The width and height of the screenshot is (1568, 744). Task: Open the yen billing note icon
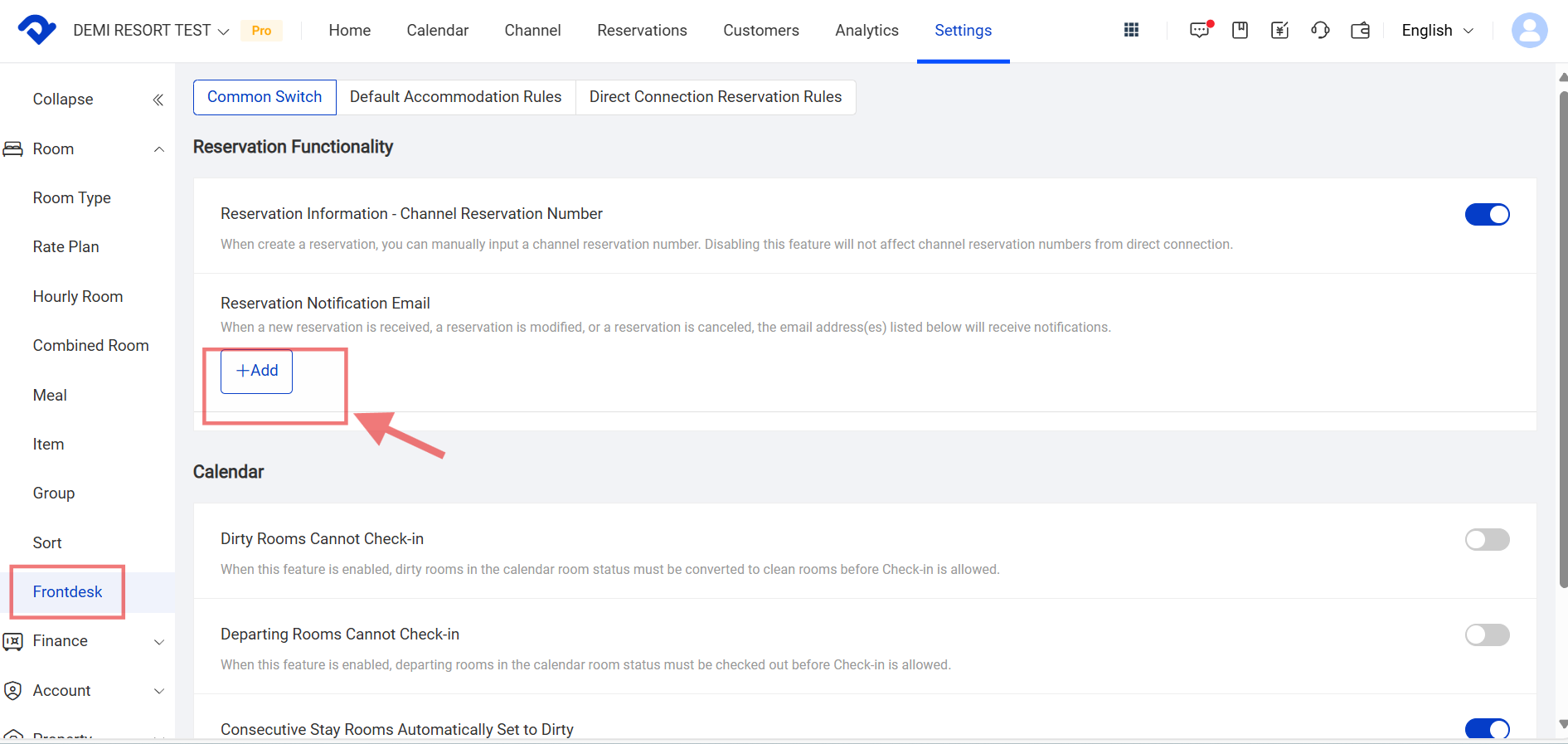coord(1279,31)
